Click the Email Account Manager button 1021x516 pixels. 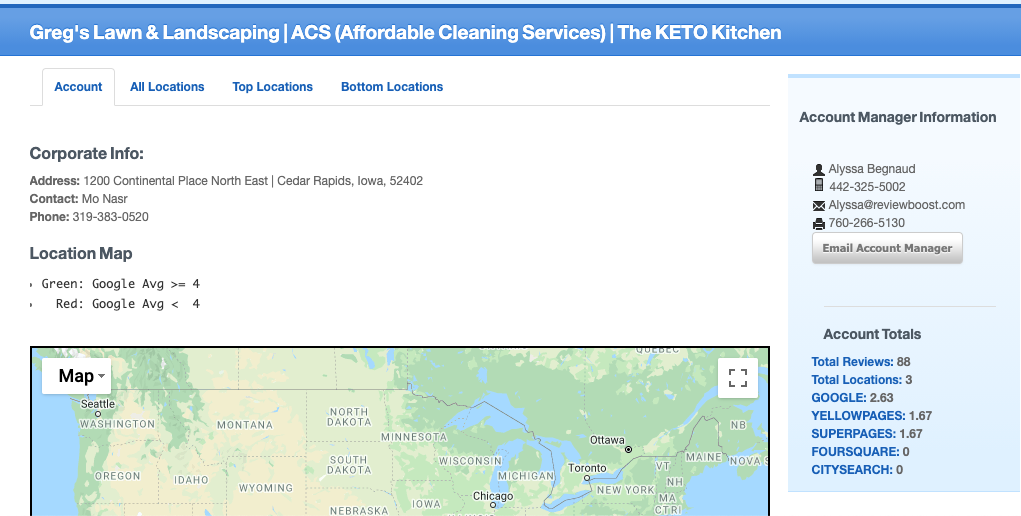tap(887, 248)
